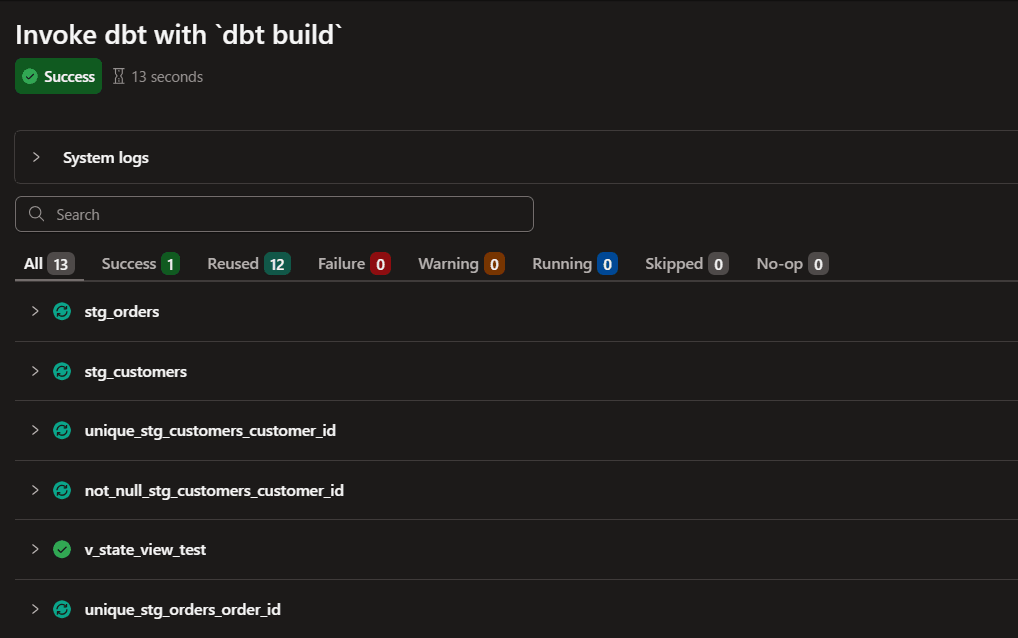
Task: Click the reused icon beside unique_stg_customers_customer_id
Action: point(62,430)
